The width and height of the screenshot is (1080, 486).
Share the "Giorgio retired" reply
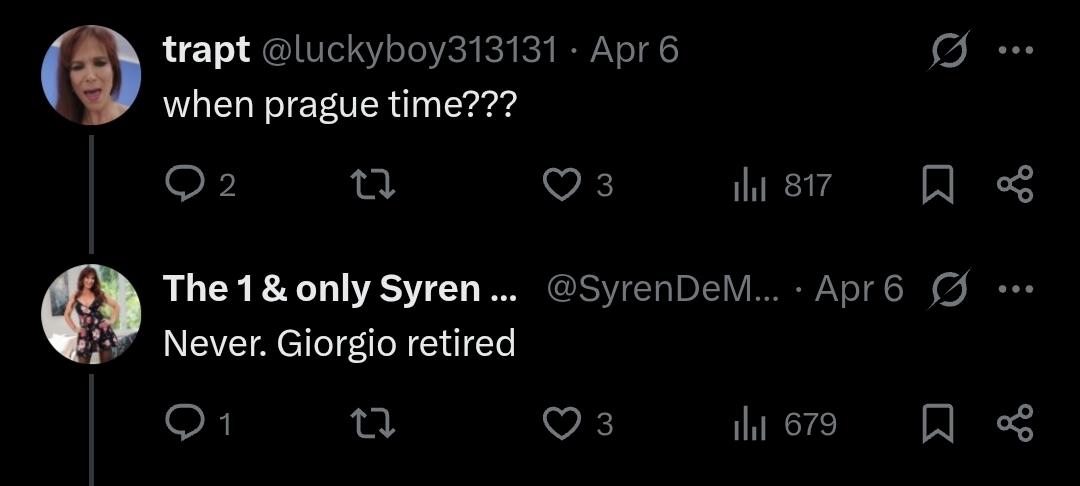[x=1014, y=425]
